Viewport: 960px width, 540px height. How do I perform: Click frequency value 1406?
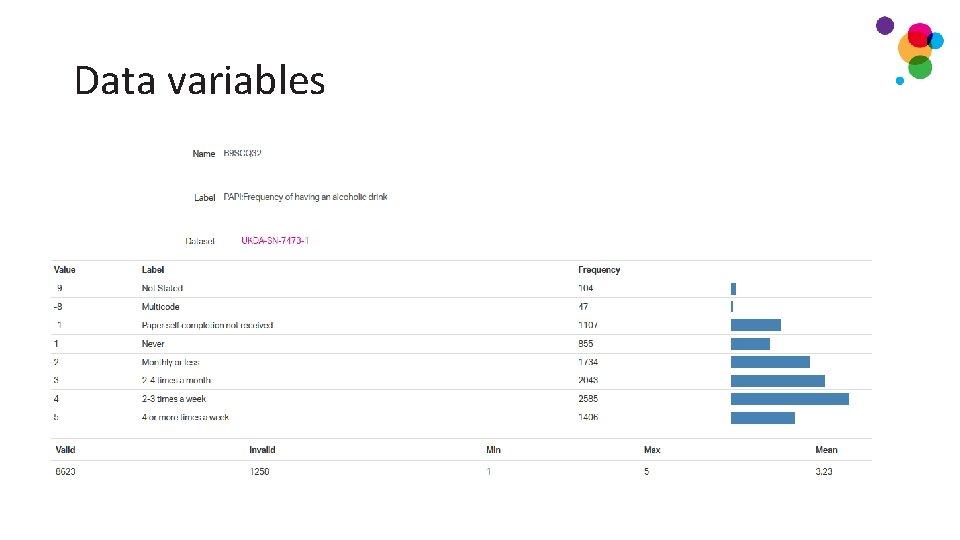[588, 417]
